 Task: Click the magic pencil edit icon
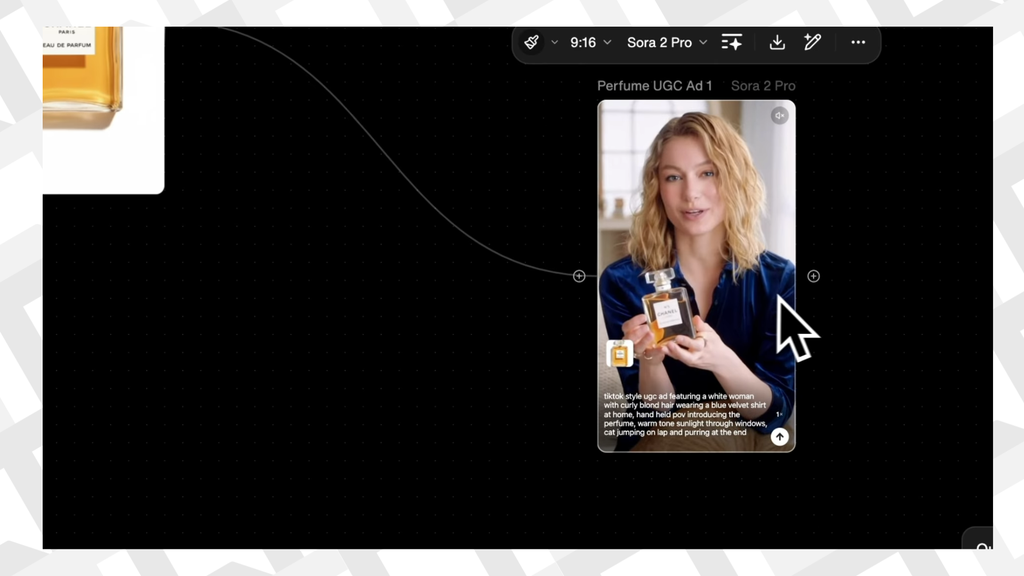(x=813, y=42)
